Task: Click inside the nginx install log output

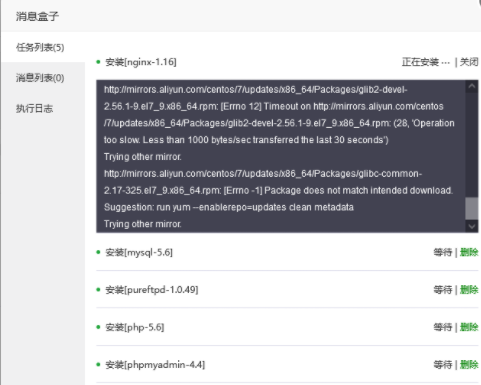Action: tap(281, 156)
